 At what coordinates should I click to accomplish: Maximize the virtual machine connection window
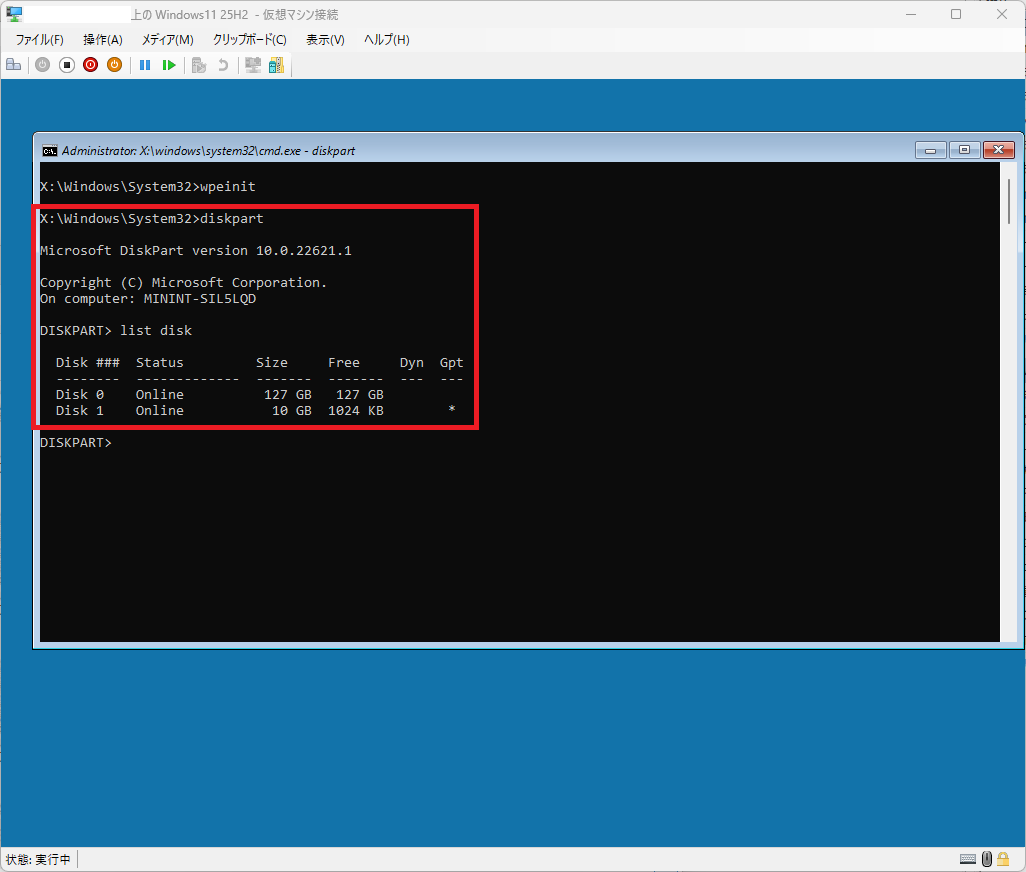pyautogui.click(x=956, y=14)
